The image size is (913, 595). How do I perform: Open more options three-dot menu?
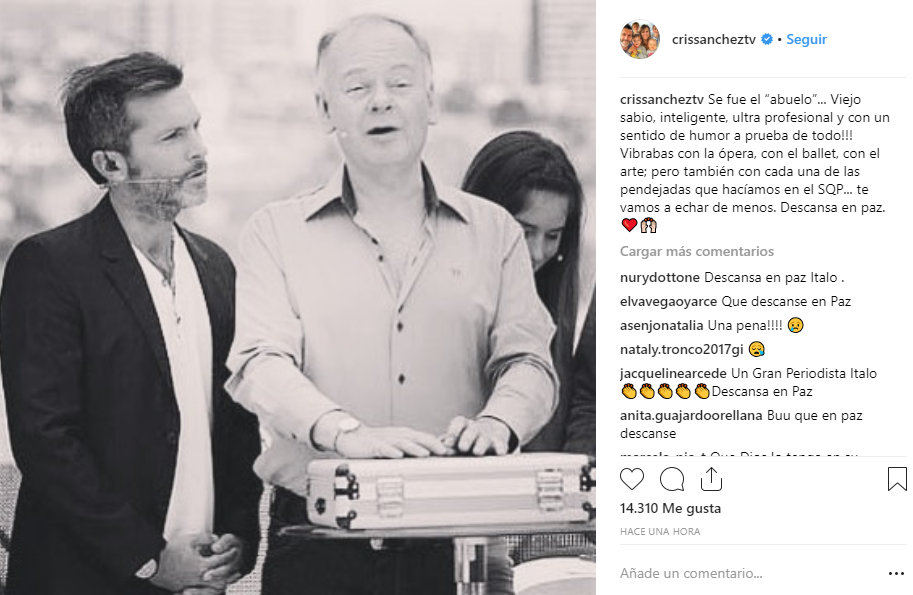(896, 573)
